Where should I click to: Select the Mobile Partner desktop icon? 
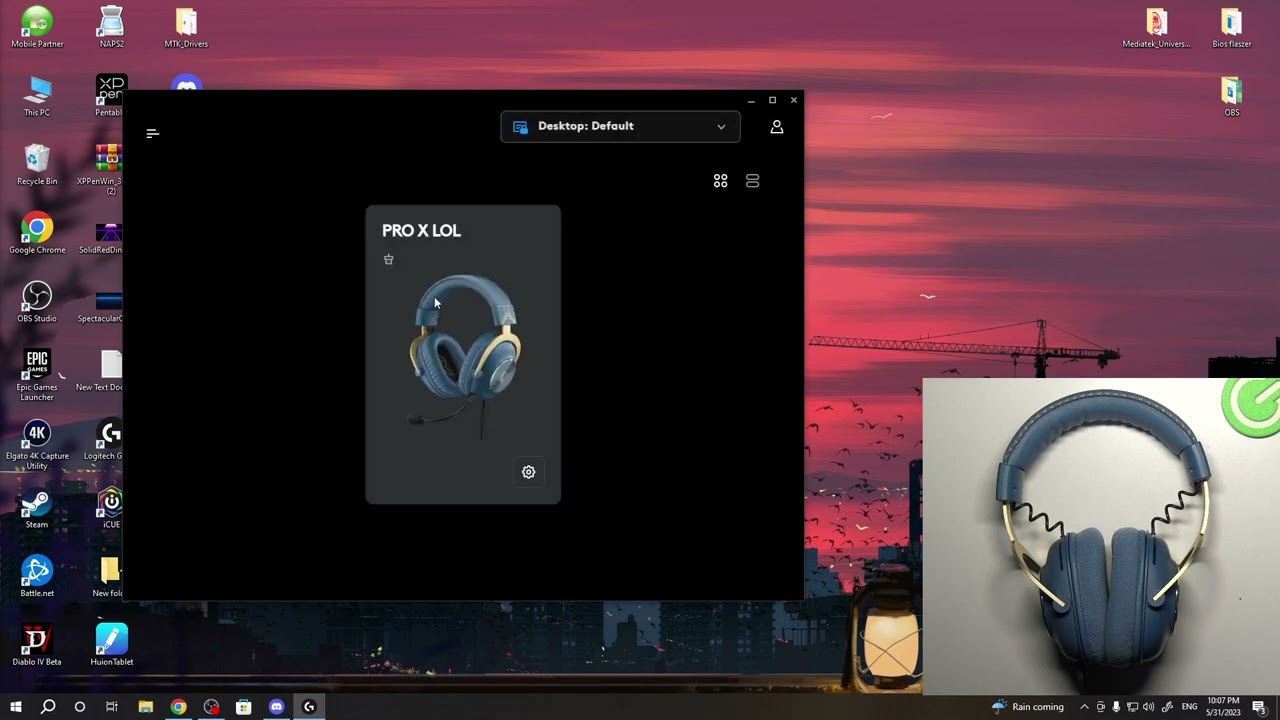coord(37,28)
